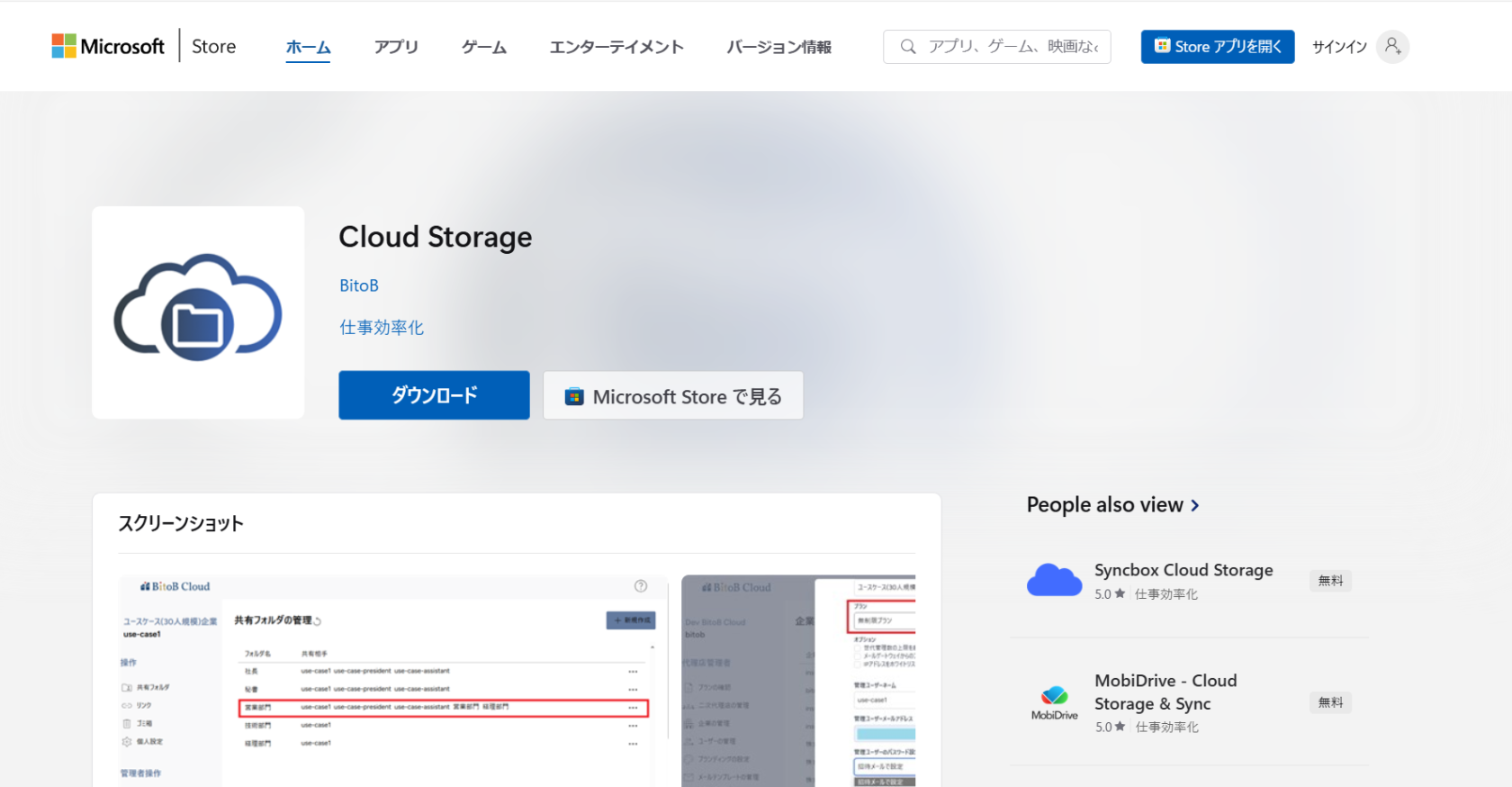Viewport: 1512px width, 787px height.
Task: Click Syncbox Cloud Storage app icon
Action: pos(1054,581)
